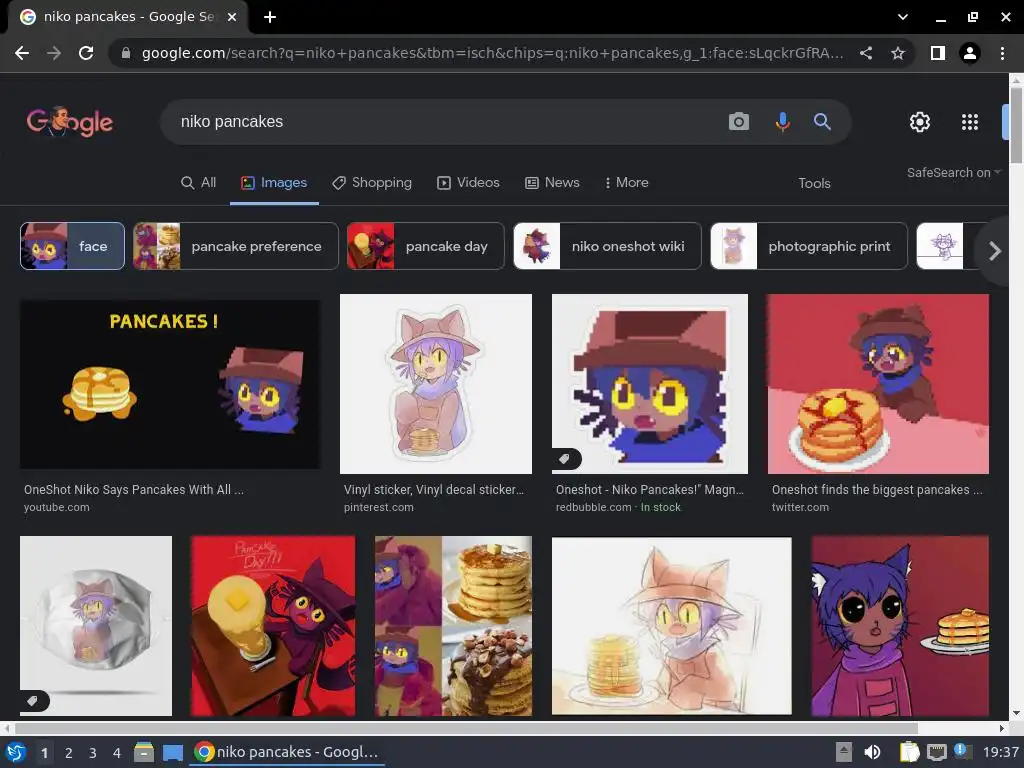The width and height of the screenshot is (1024, 768).
Task: Click the tab search down arrow
Action: (x=903, y=17)
